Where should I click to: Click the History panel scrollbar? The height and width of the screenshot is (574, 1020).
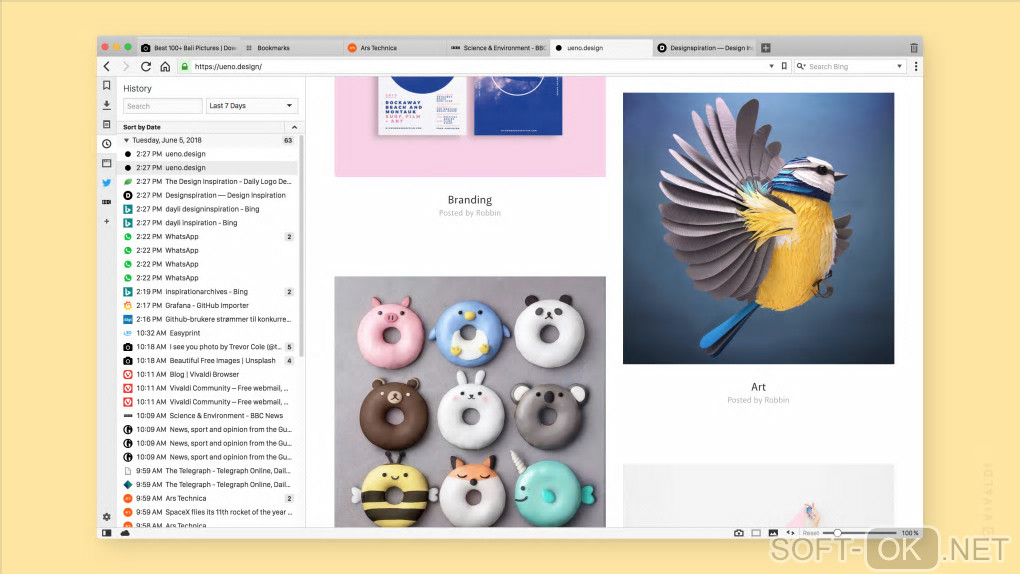coord(301,246)
